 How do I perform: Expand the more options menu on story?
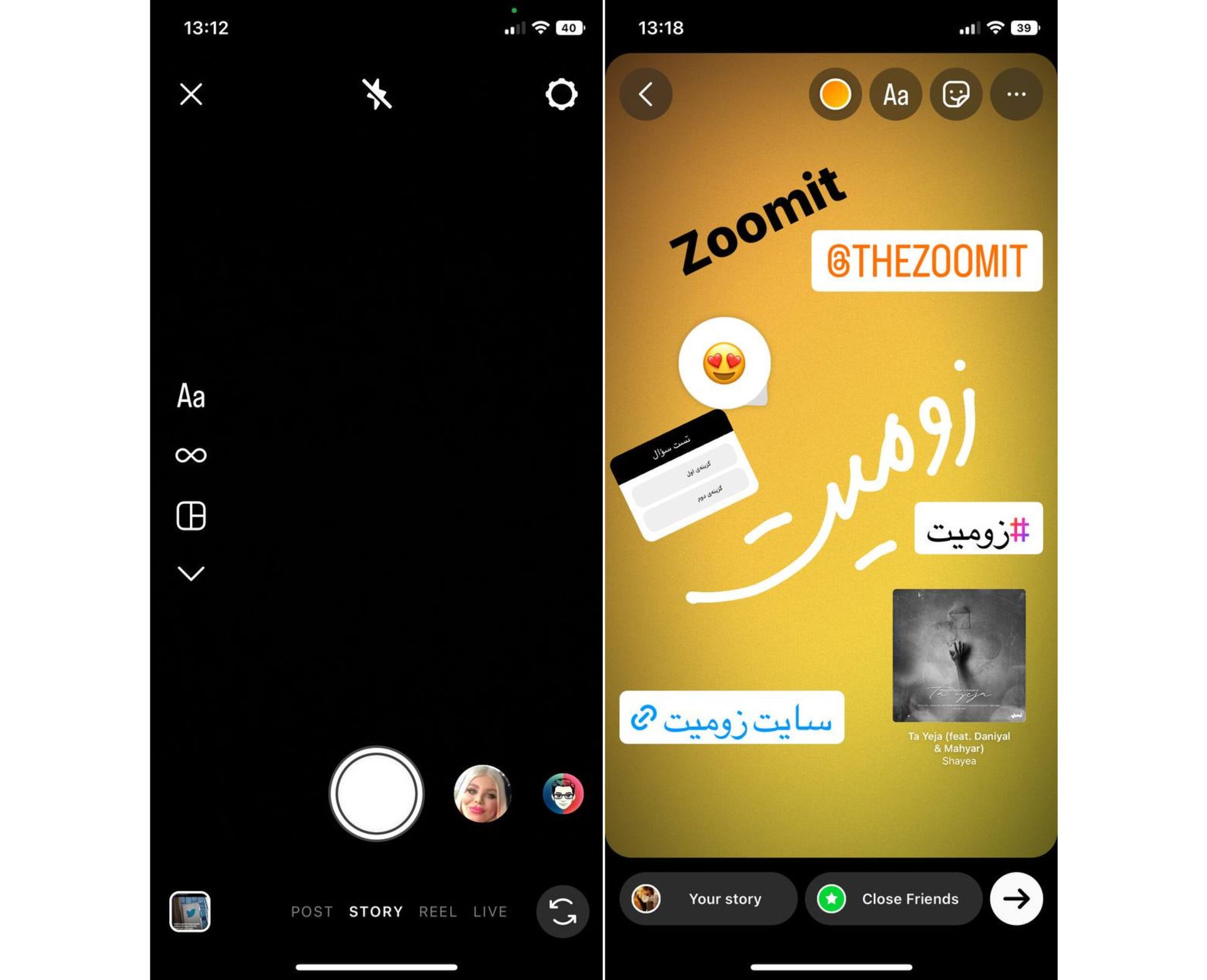(1019, 94)
